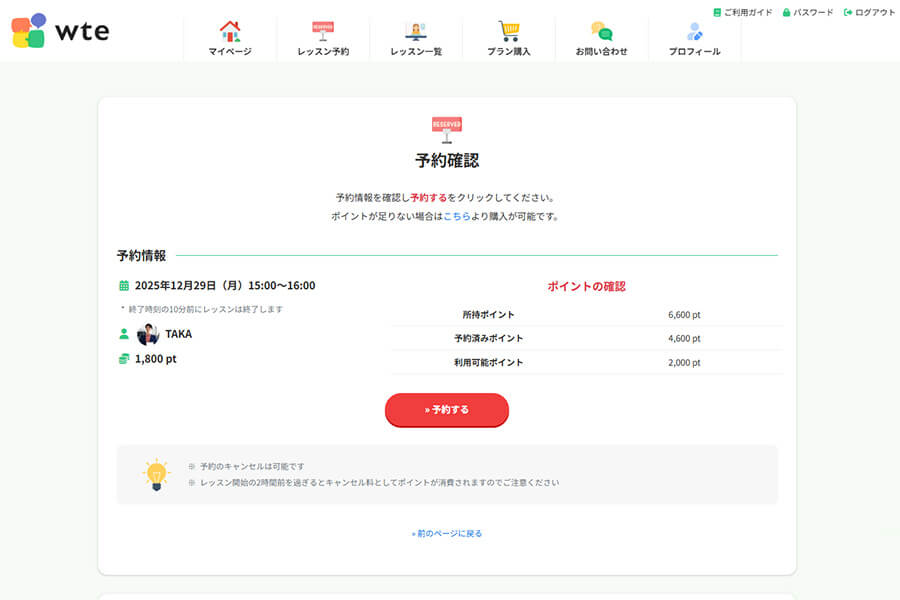The image size is (900, 600).
Task: Select the レッスン予約 reservation sign icon
Action: point(322,31)
